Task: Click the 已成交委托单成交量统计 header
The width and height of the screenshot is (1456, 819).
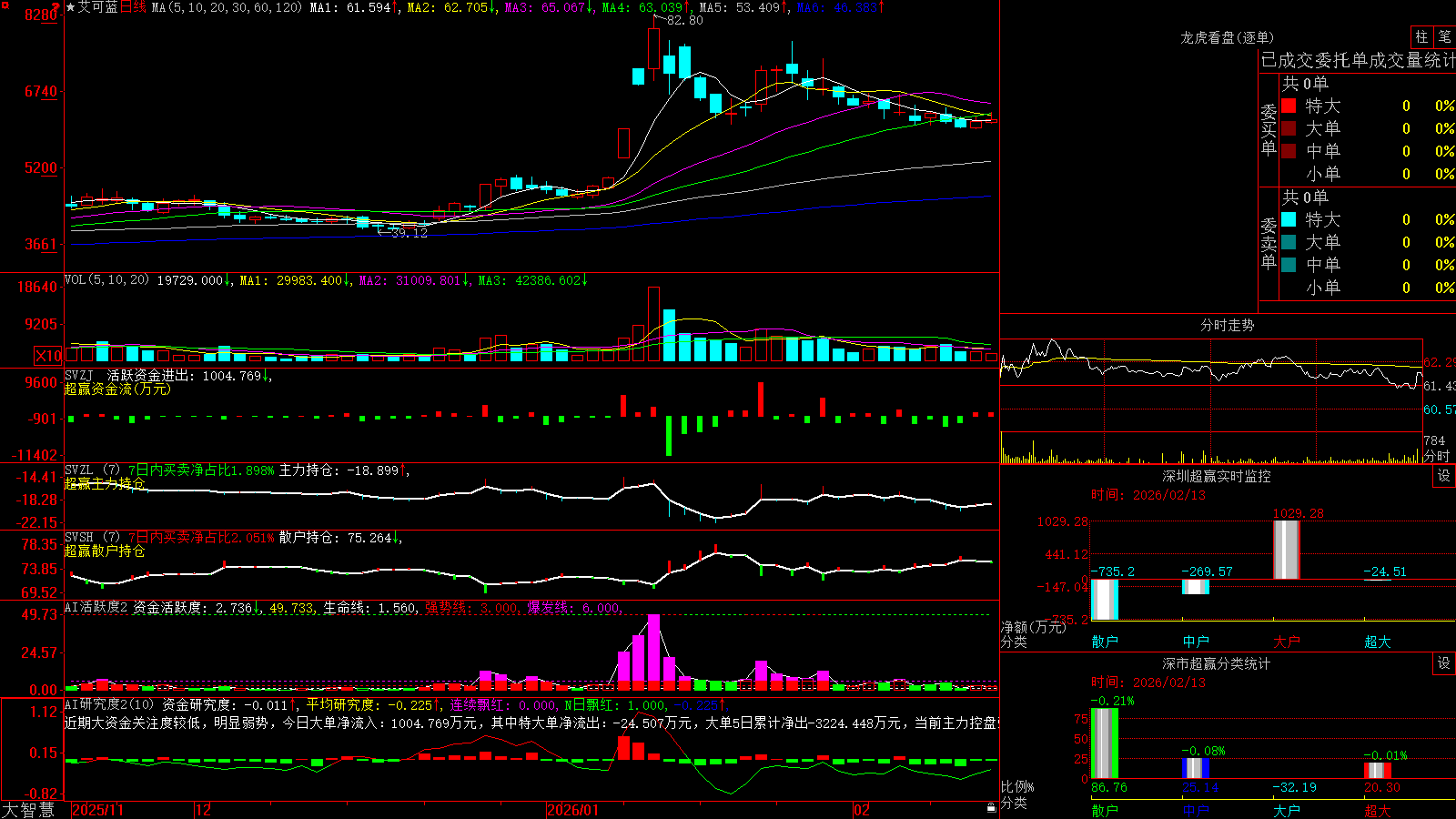Action: click(1358, 61)
